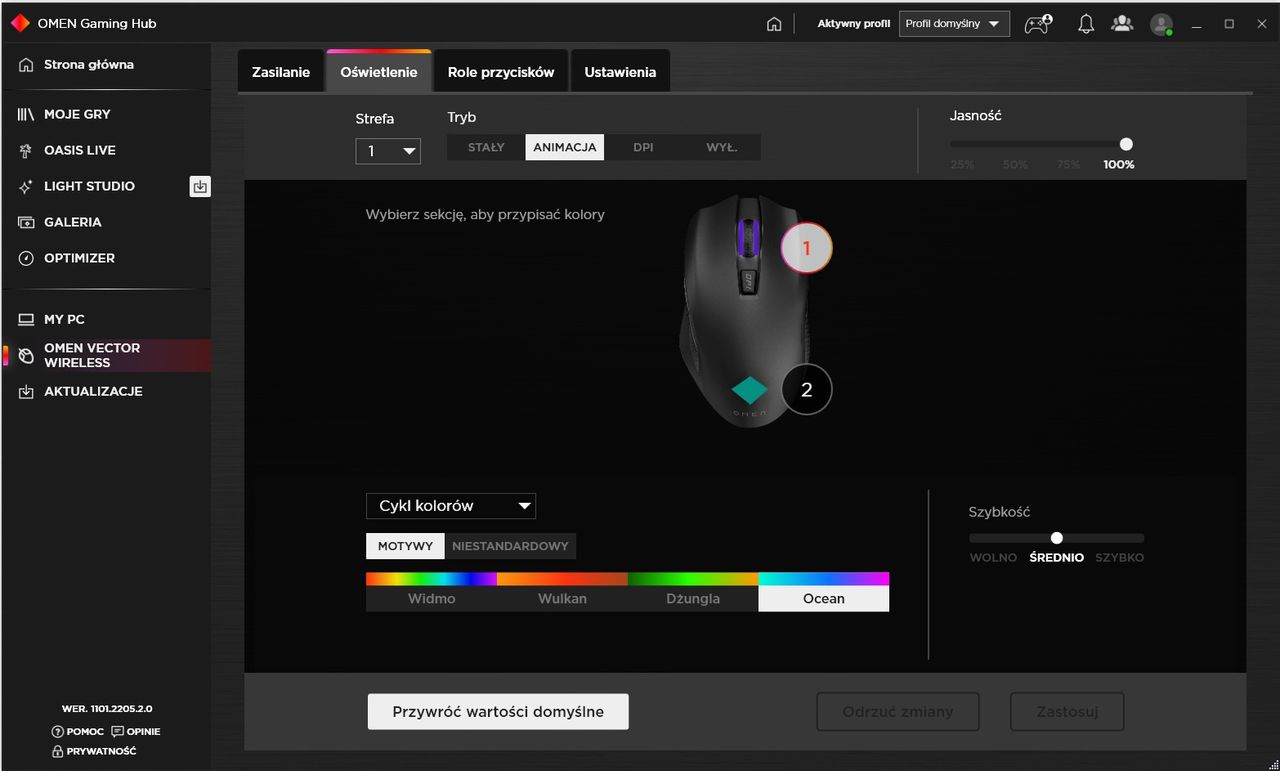Click the MY PC laptop icon
The image size is (1280, 771).
(x=26, y=320)
